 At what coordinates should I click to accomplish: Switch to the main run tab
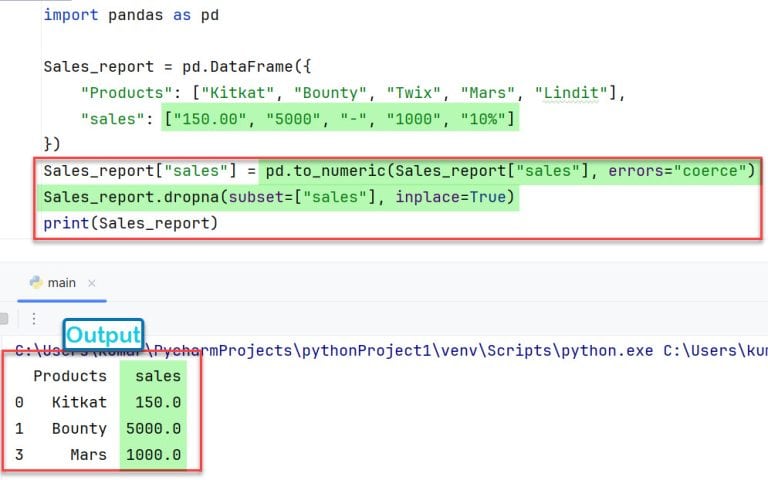[61, 283]
